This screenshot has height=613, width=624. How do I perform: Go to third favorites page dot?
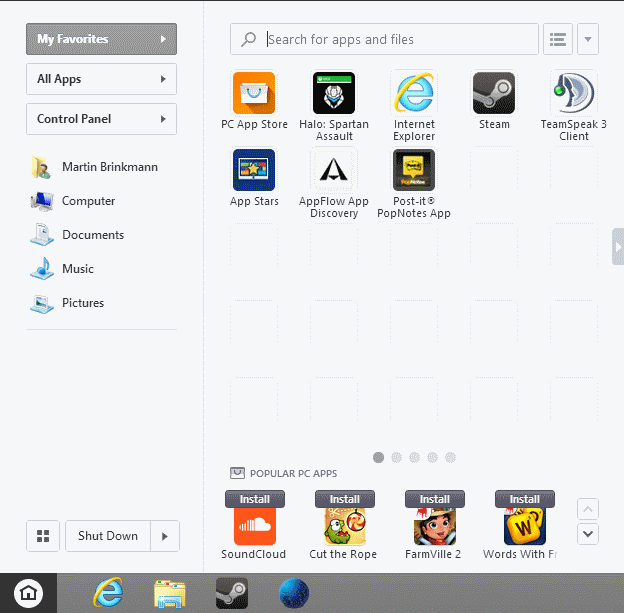[x=414, y=458]
